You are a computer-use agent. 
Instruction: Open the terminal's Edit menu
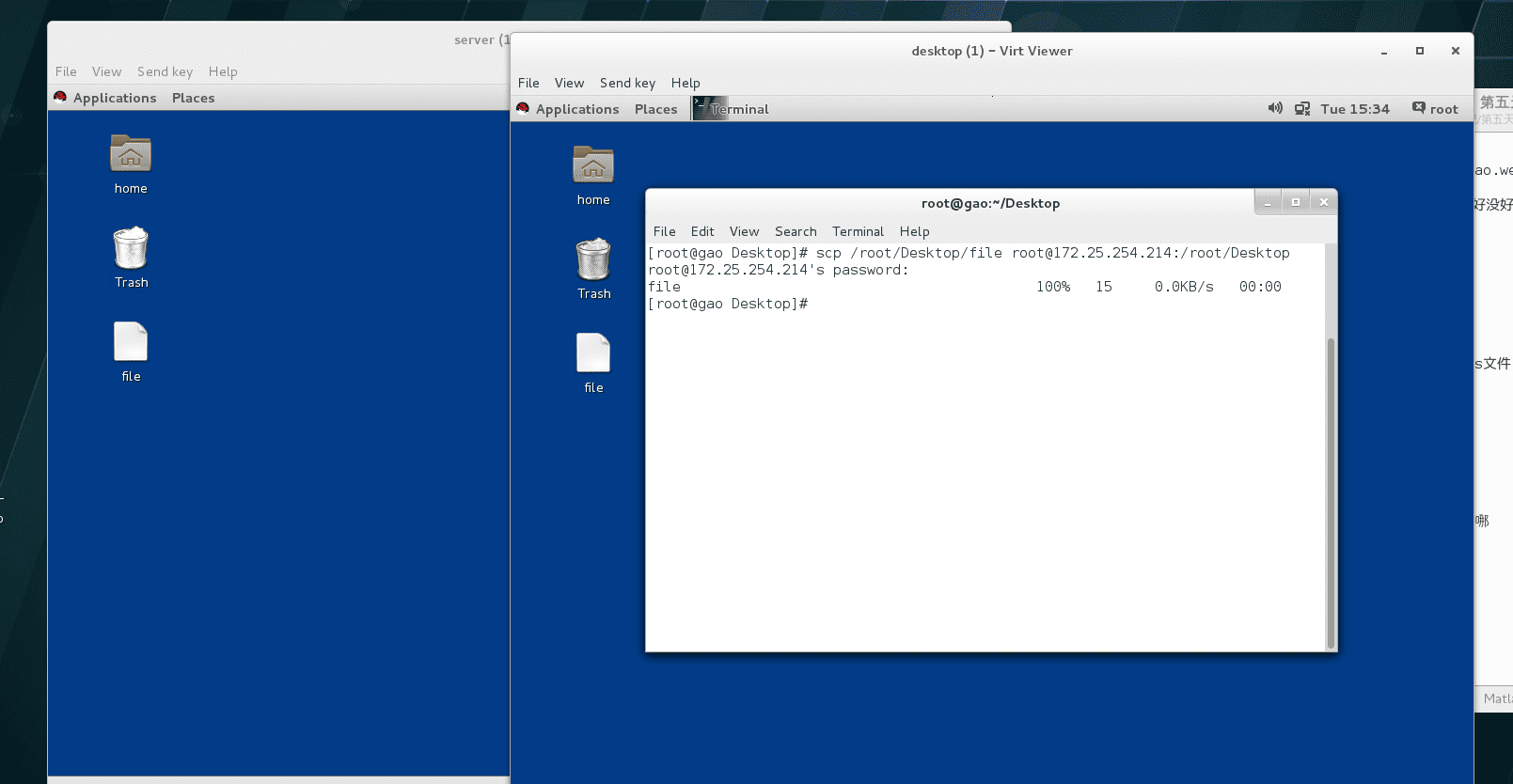702,231
